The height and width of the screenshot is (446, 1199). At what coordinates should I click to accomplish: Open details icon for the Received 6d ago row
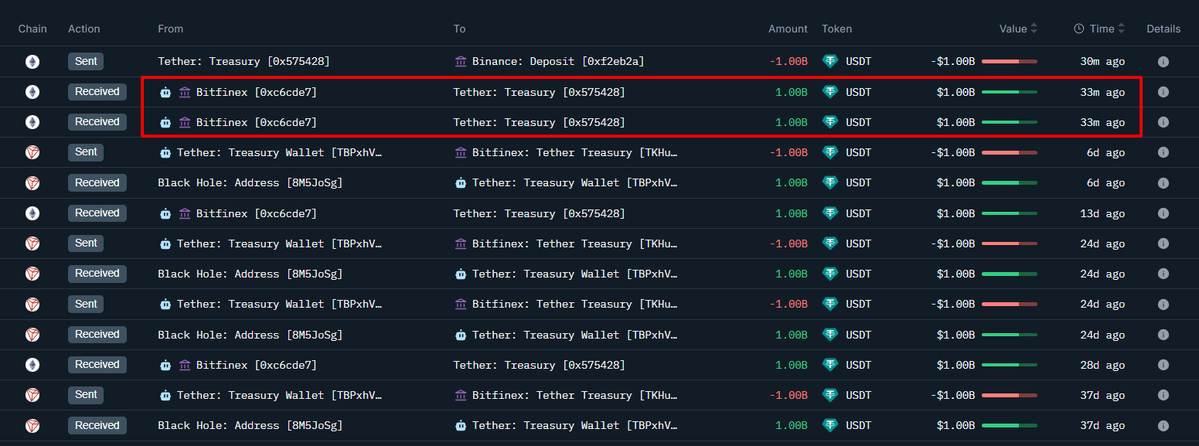(1163, 183)
